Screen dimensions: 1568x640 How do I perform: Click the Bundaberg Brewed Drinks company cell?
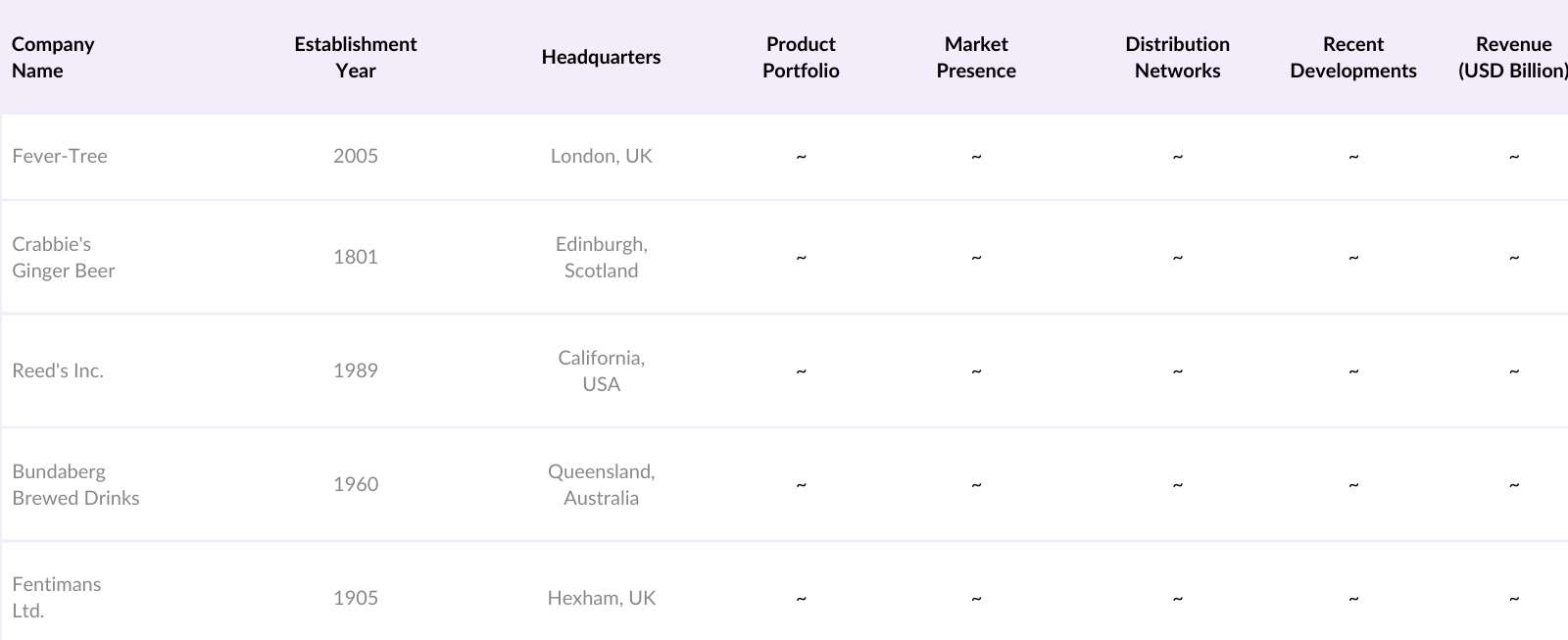75,484
